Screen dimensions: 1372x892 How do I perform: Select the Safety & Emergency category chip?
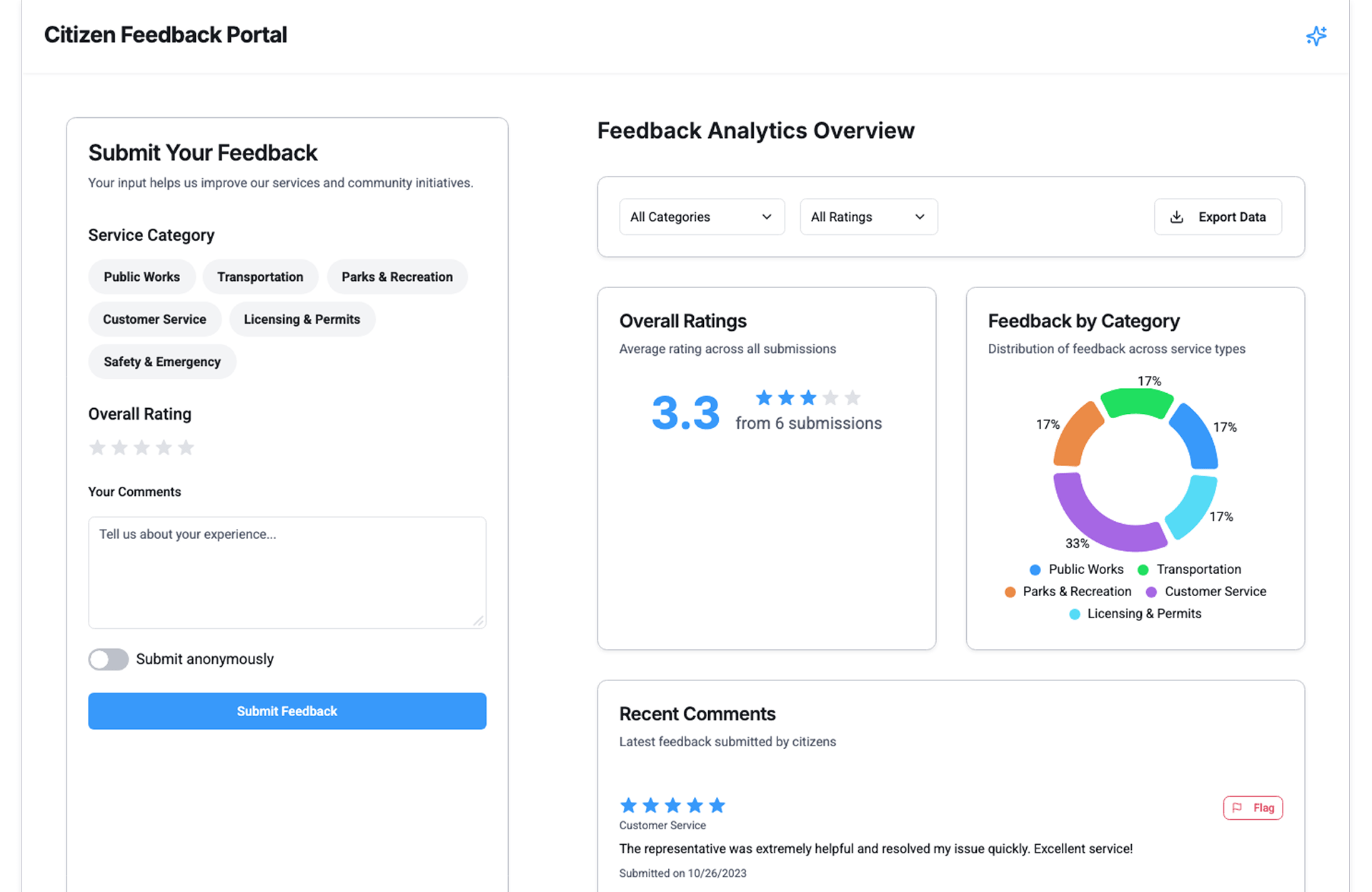click(162, 362)
